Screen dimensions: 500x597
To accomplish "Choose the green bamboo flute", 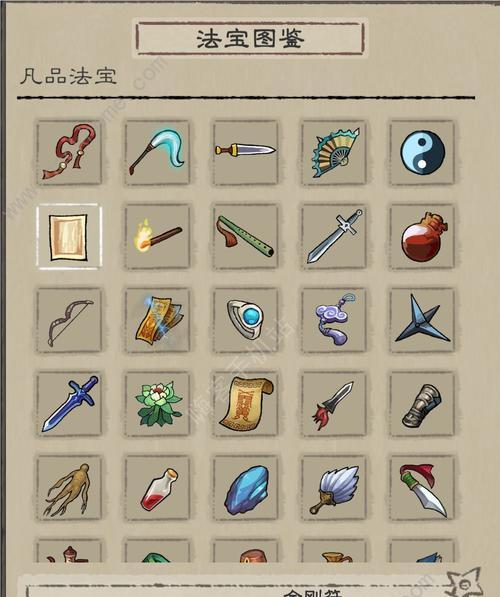I will (246, 236).
